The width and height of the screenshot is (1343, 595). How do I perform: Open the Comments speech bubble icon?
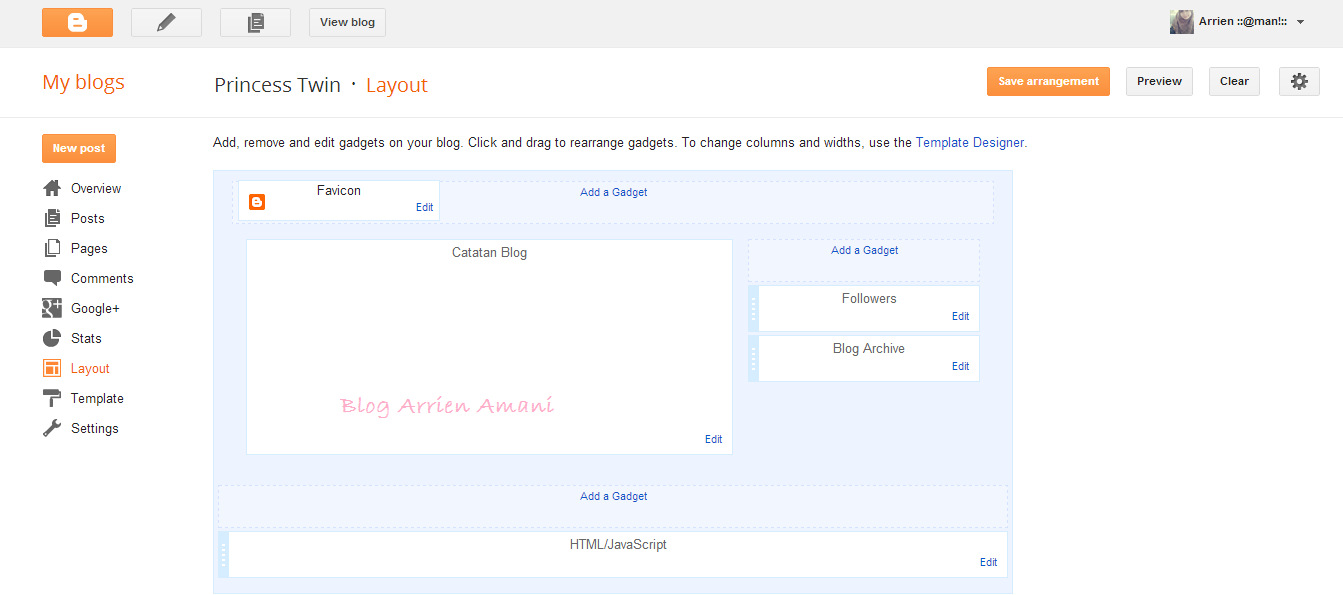coord(51,278)
